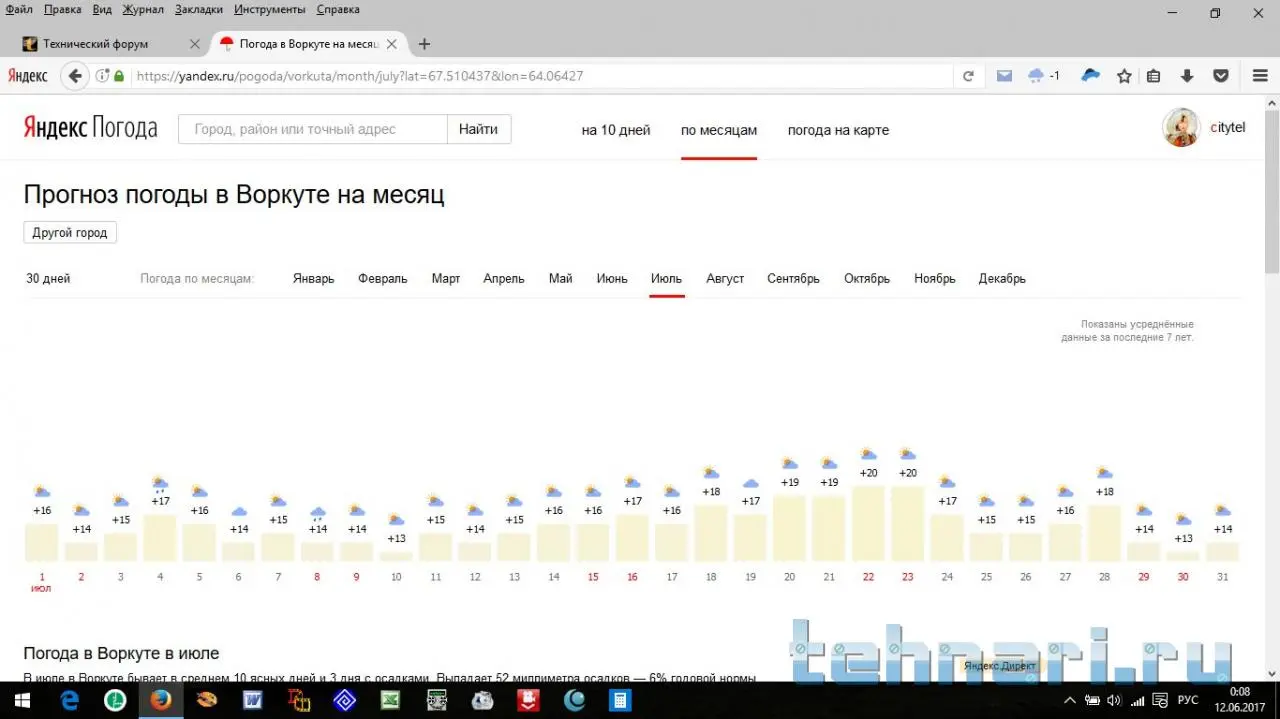The image size is (1280, 719).
Task: Select month Июнь
Action: tap(612, 279)
